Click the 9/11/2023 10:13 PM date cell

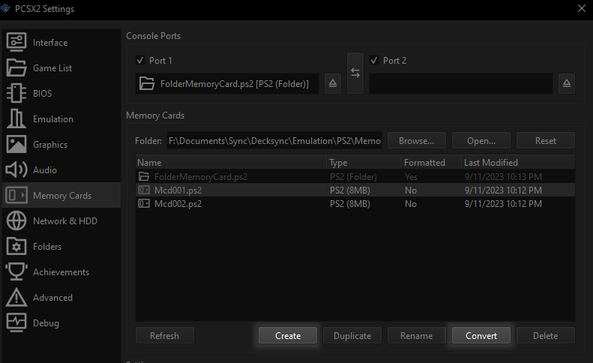503,177
